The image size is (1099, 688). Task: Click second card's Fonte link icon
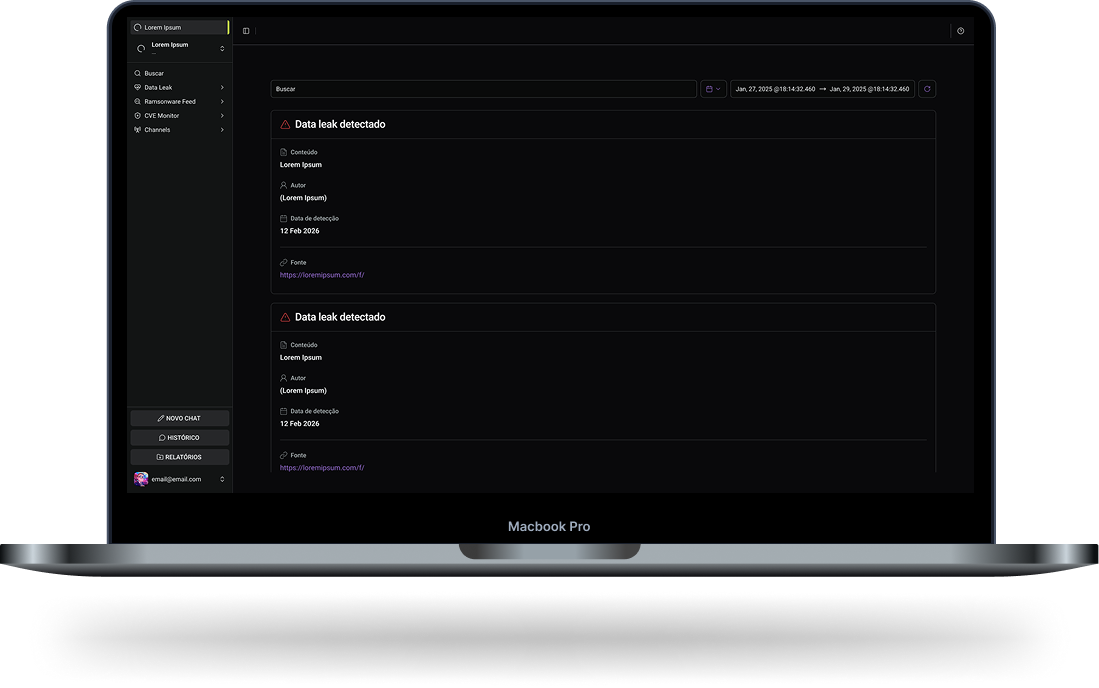pos(283,455)
